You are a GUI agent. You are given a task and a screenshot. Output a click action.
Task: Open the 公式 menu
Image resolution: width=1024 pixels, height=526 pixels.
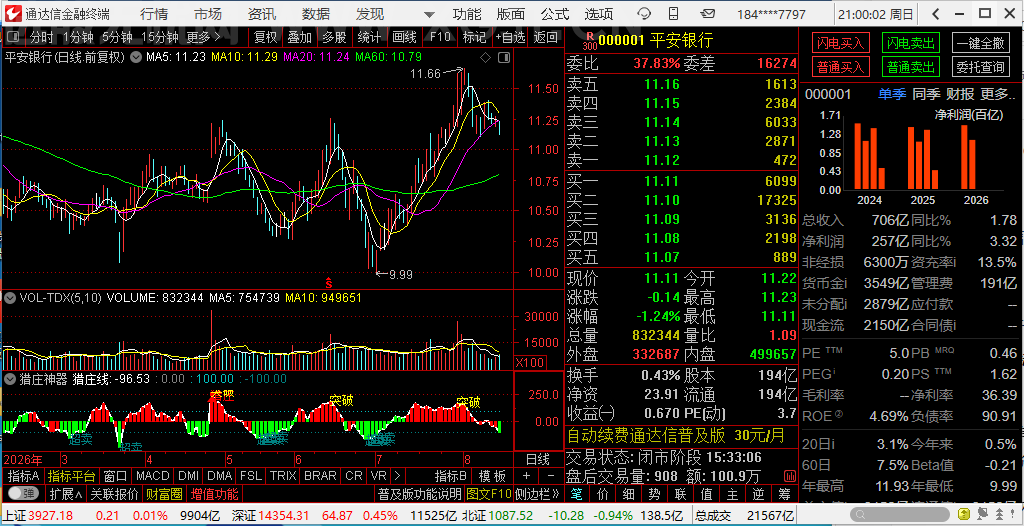tap(555, 14)
